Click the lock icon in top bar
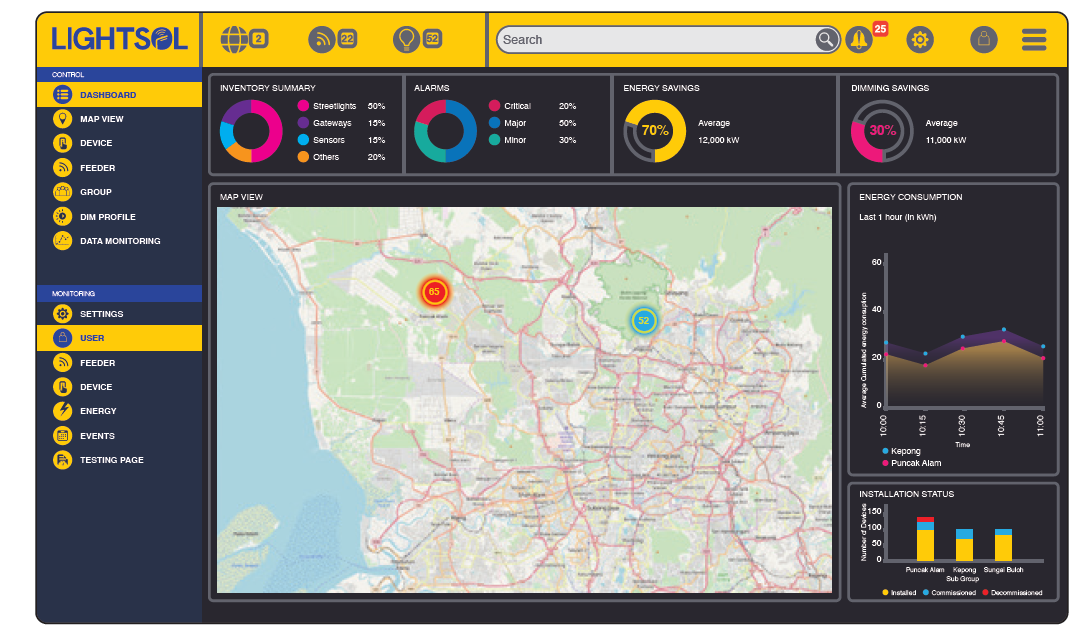 tap(983, 40)
